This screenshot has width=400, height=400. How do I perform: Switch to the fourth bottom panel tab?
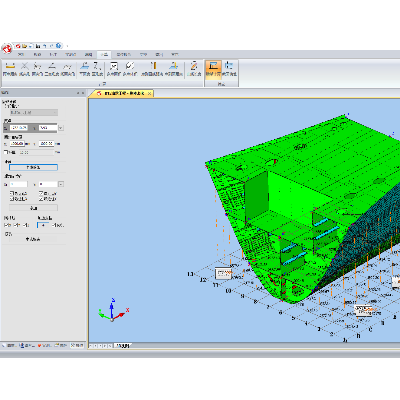[x=61, y=345]
